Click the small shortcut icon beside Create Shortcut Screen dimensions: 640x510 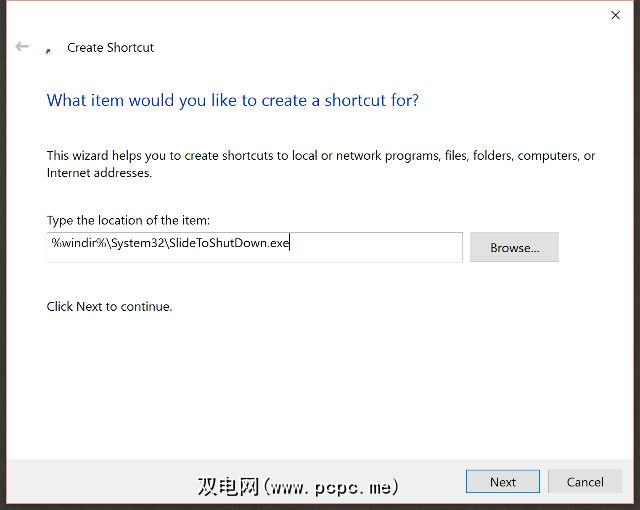(49, 50)
